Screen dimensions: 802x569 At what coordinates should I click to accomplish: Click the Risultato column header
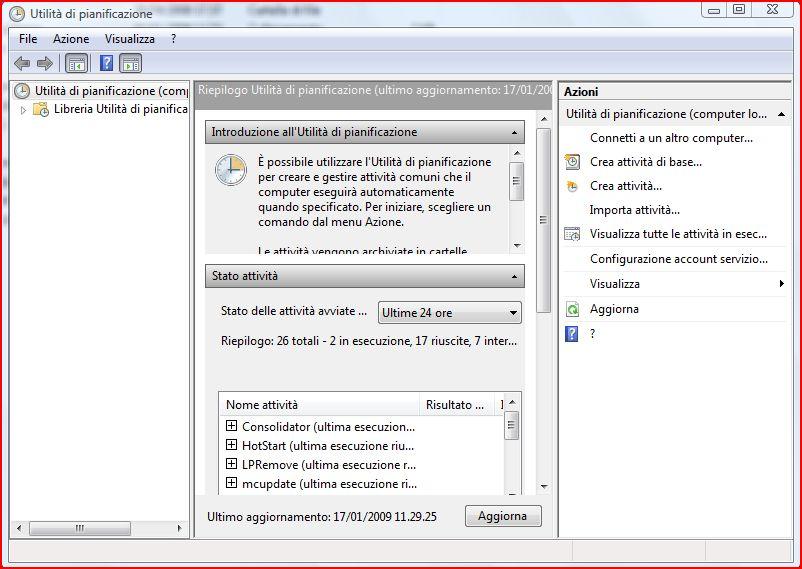pos(457,405)
